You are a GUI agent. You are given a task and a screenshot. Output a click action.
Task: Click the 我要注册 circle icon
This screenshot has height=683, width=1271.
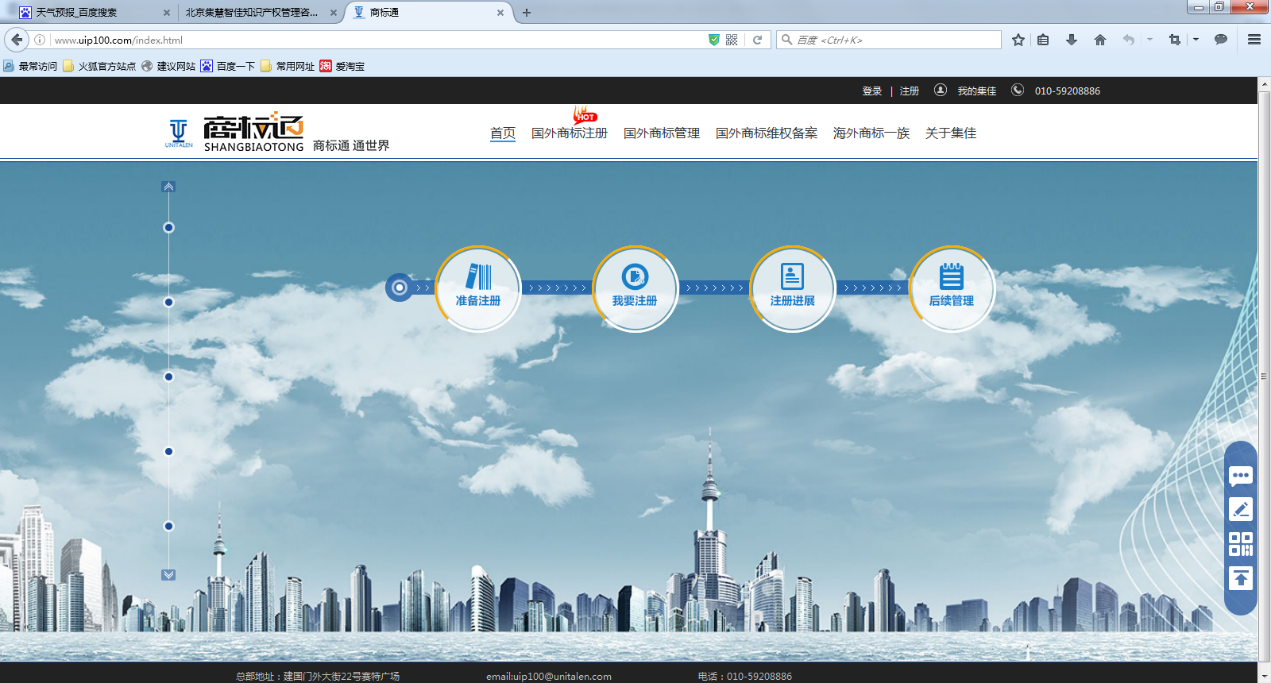(x=635, y=288)
